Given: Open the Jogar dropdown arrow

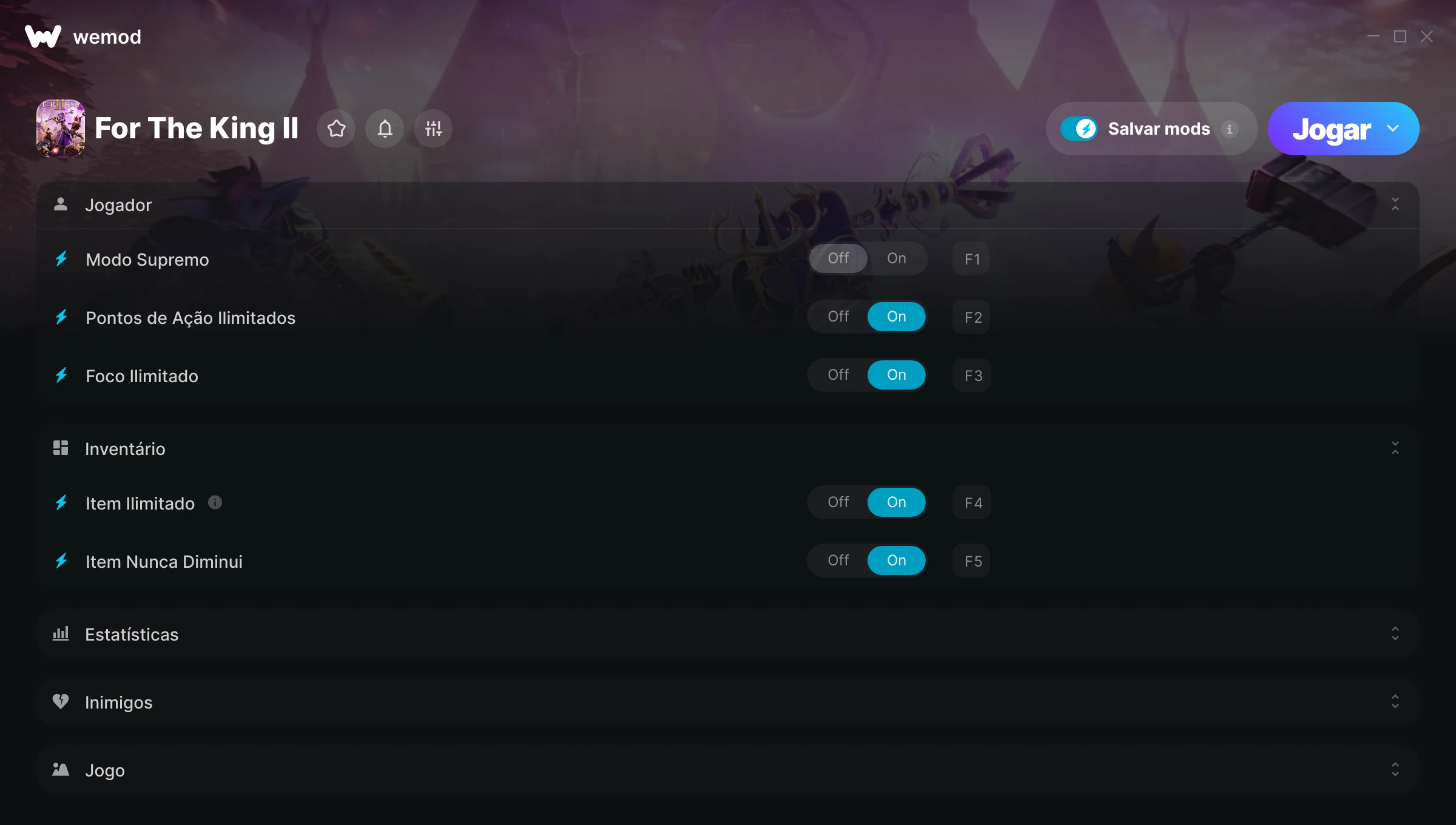Looking at the screenshot, I should pos(1393,129).
